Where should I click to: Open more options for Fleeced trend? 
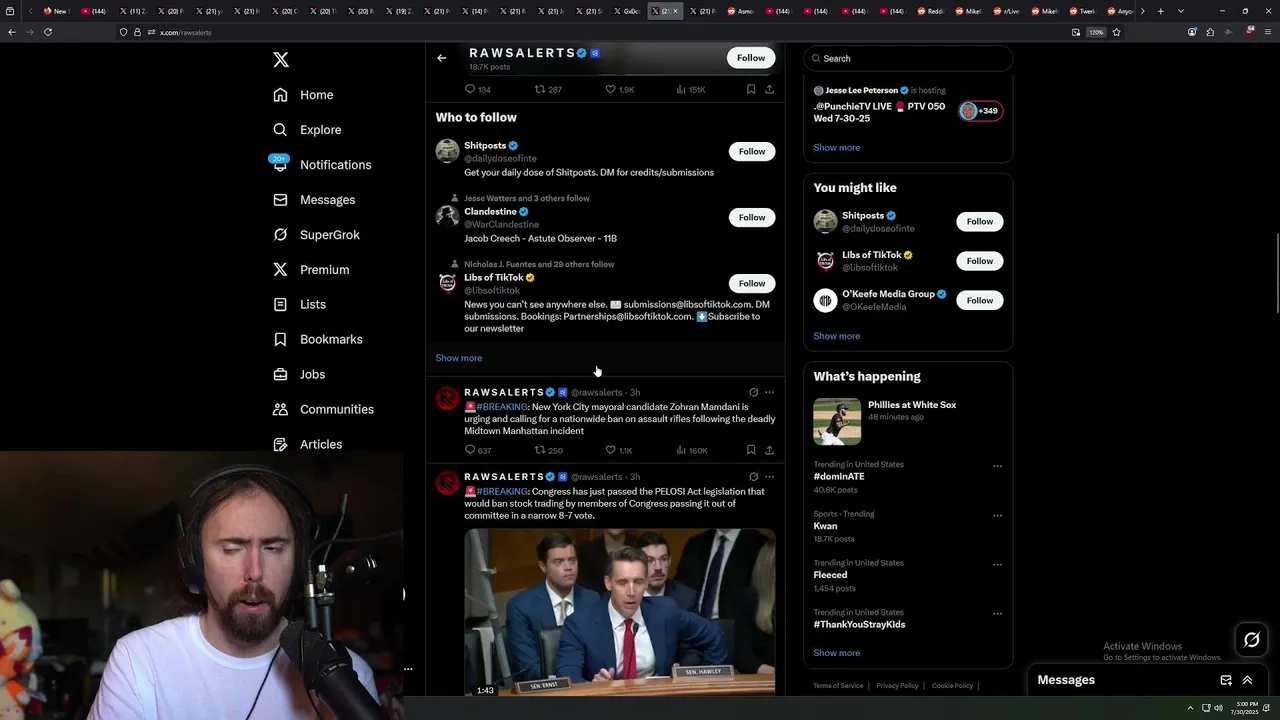(x=997, y=565)
